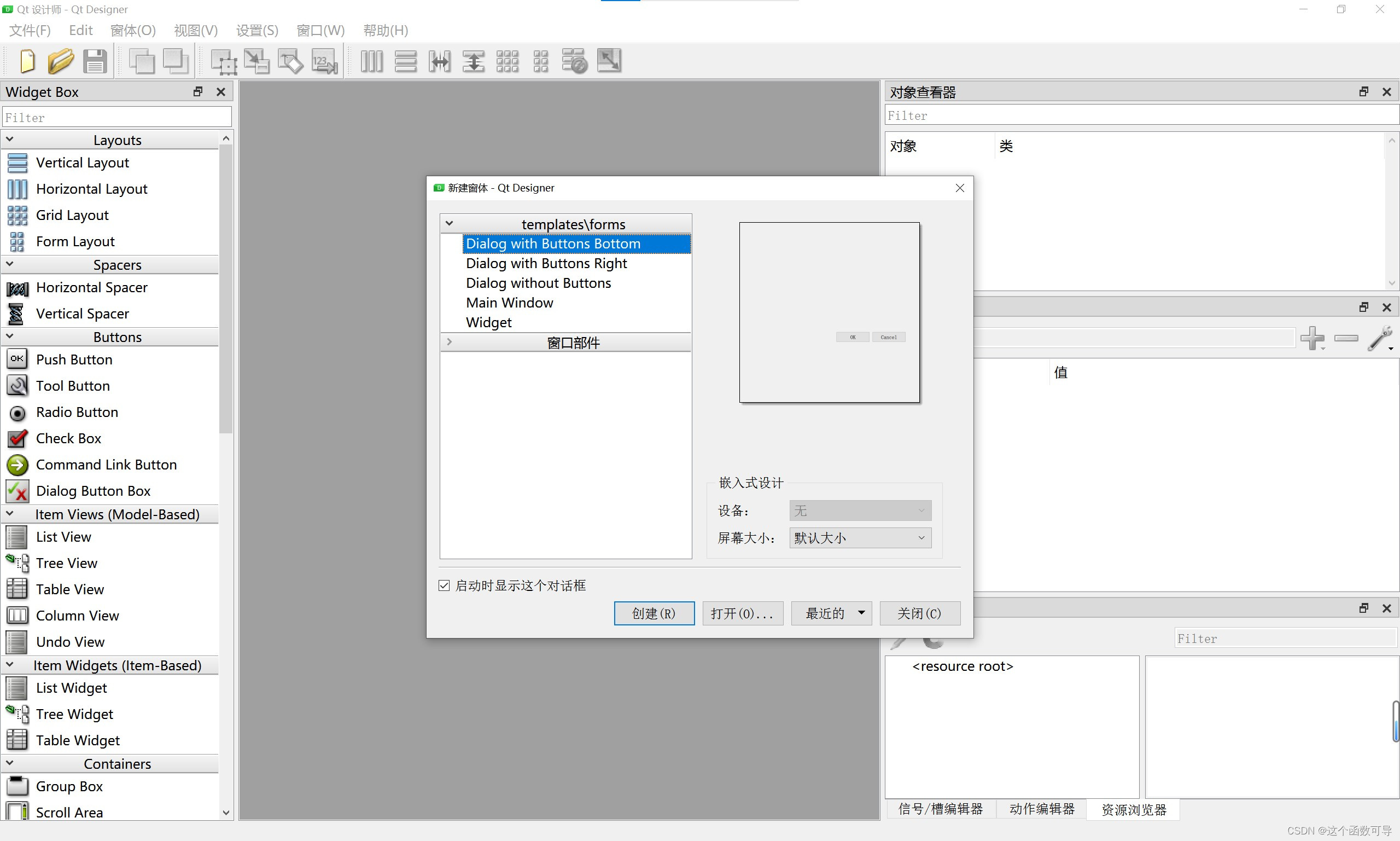Toggle the 启动时显示这个对话框 checkbox
The image size is (1400, 841).
(x=444, y=585)
